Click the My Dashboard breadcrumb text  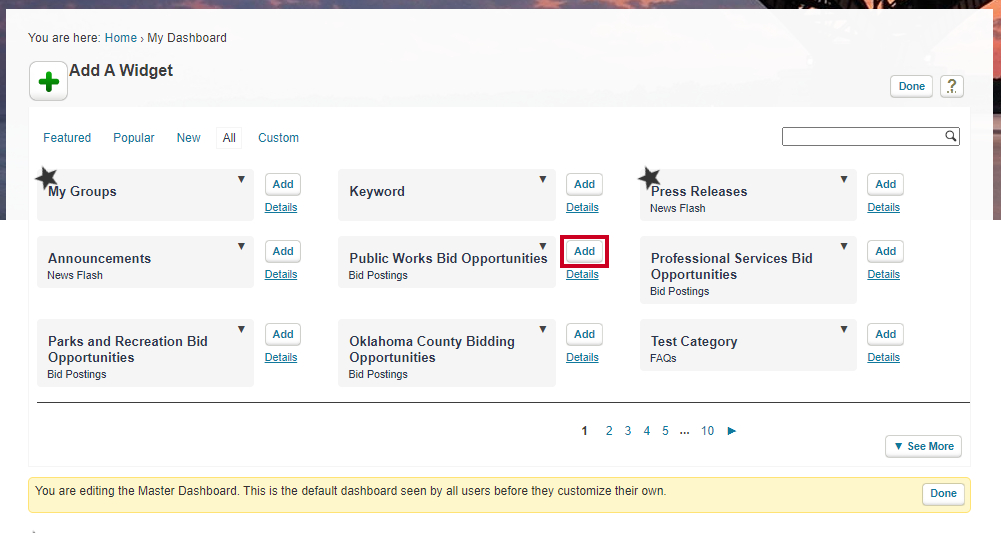187,38
